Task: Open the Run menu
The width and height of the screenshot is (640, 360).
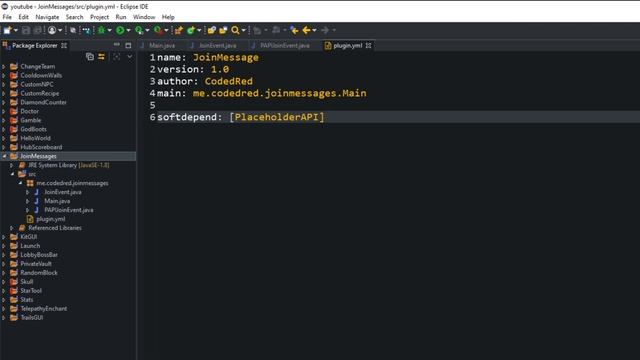Action: tap(121, 17)
